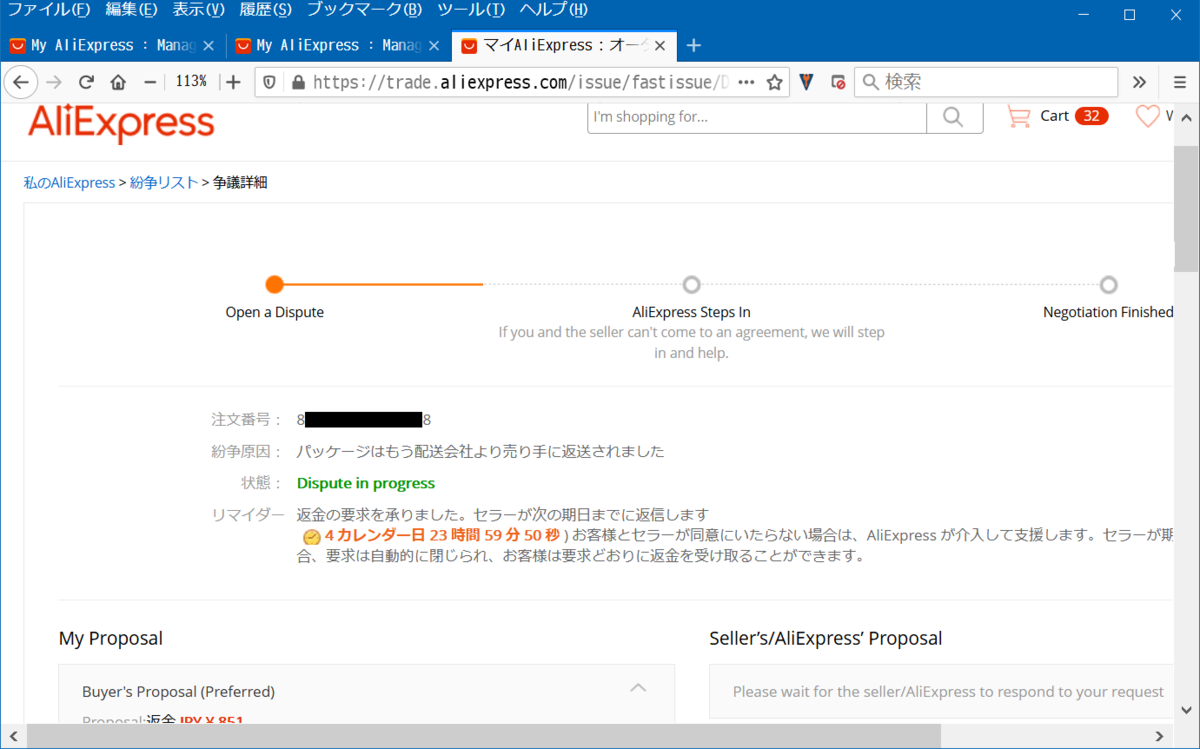
Task: Open the ブックマーク(B) menu
Action: click(x=364, y=12)
